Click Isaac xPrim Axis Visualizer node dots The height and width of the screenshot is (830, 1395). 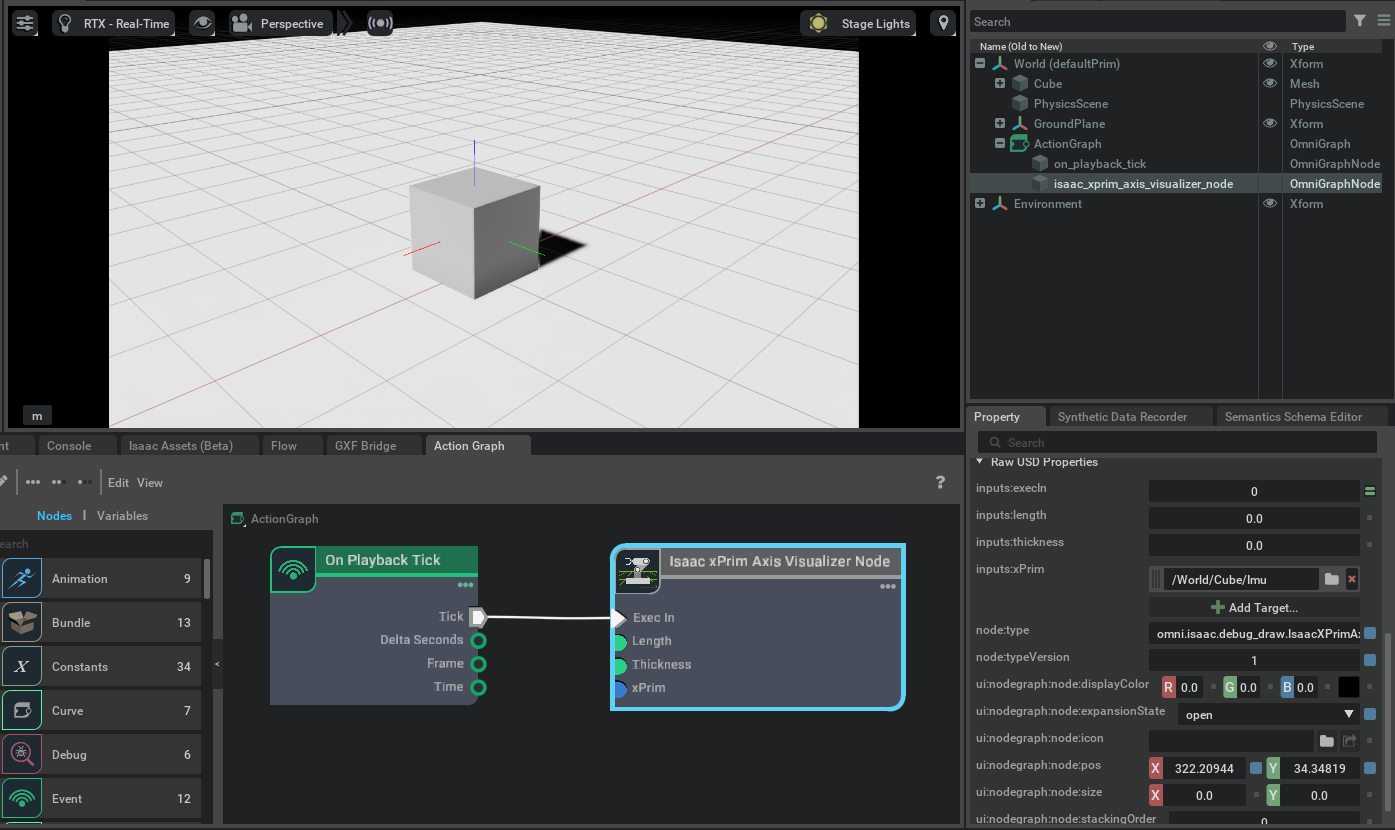(x=887, y=587)
